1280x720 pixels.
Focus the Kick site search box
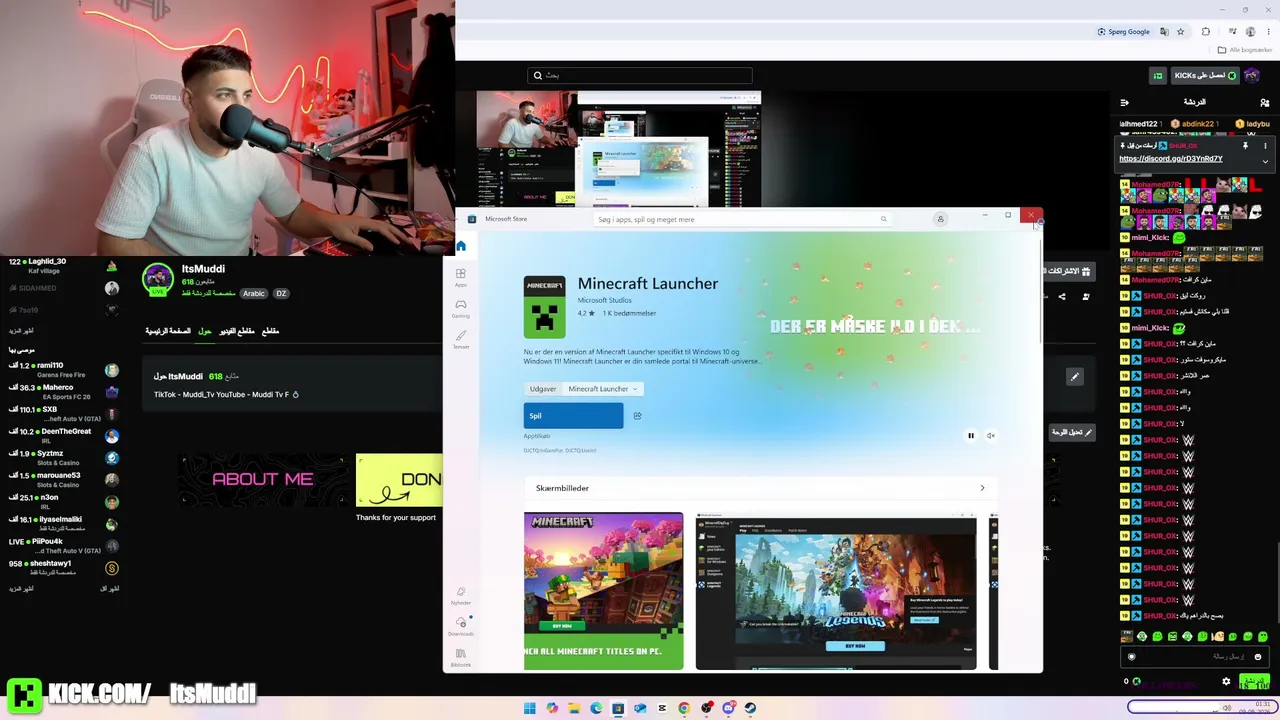point(640,75)
